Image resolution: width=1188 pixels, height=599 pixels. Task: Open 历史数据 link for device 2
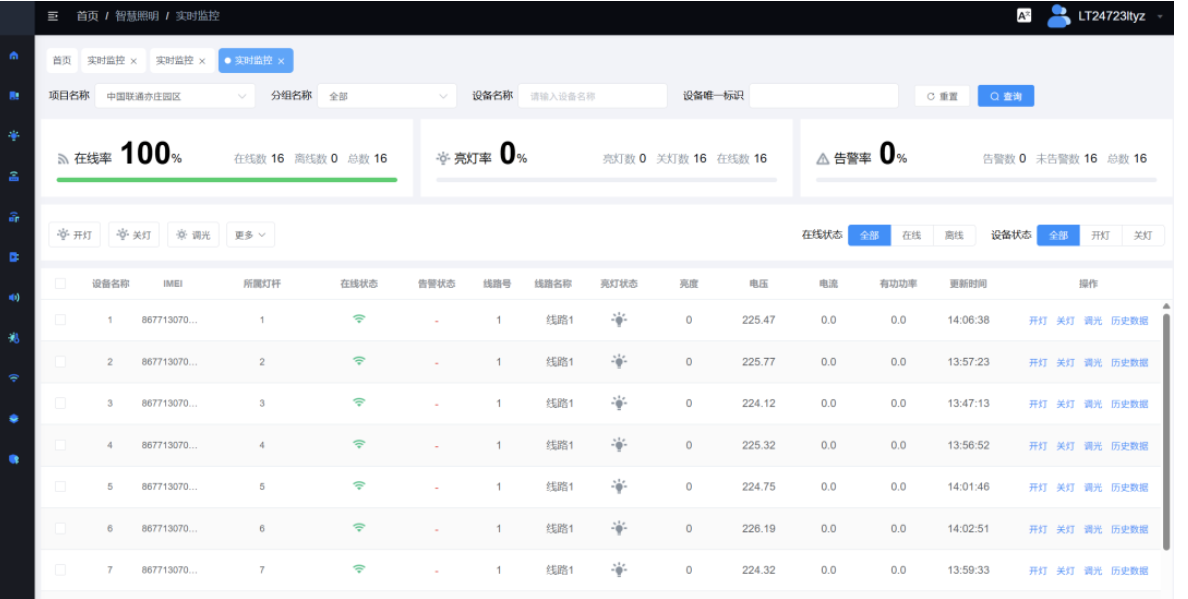[1129, 363]
